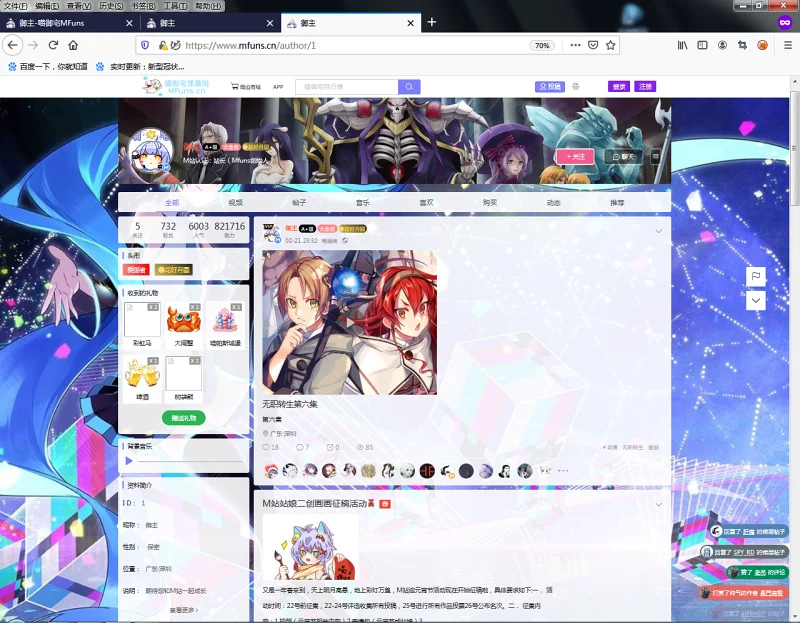This screenshot has width=800, height=623.
Task: Open the flag icon on the right edge
Action: click(756, 276)
